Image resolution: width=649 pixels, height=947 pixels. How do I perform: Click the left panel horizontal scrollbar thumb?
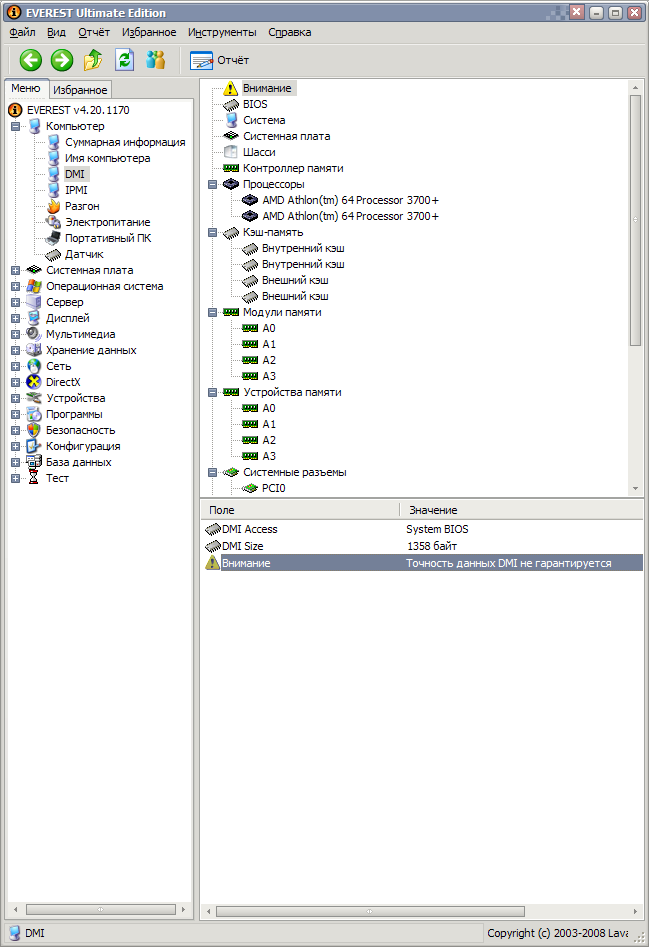click(101, 910)
